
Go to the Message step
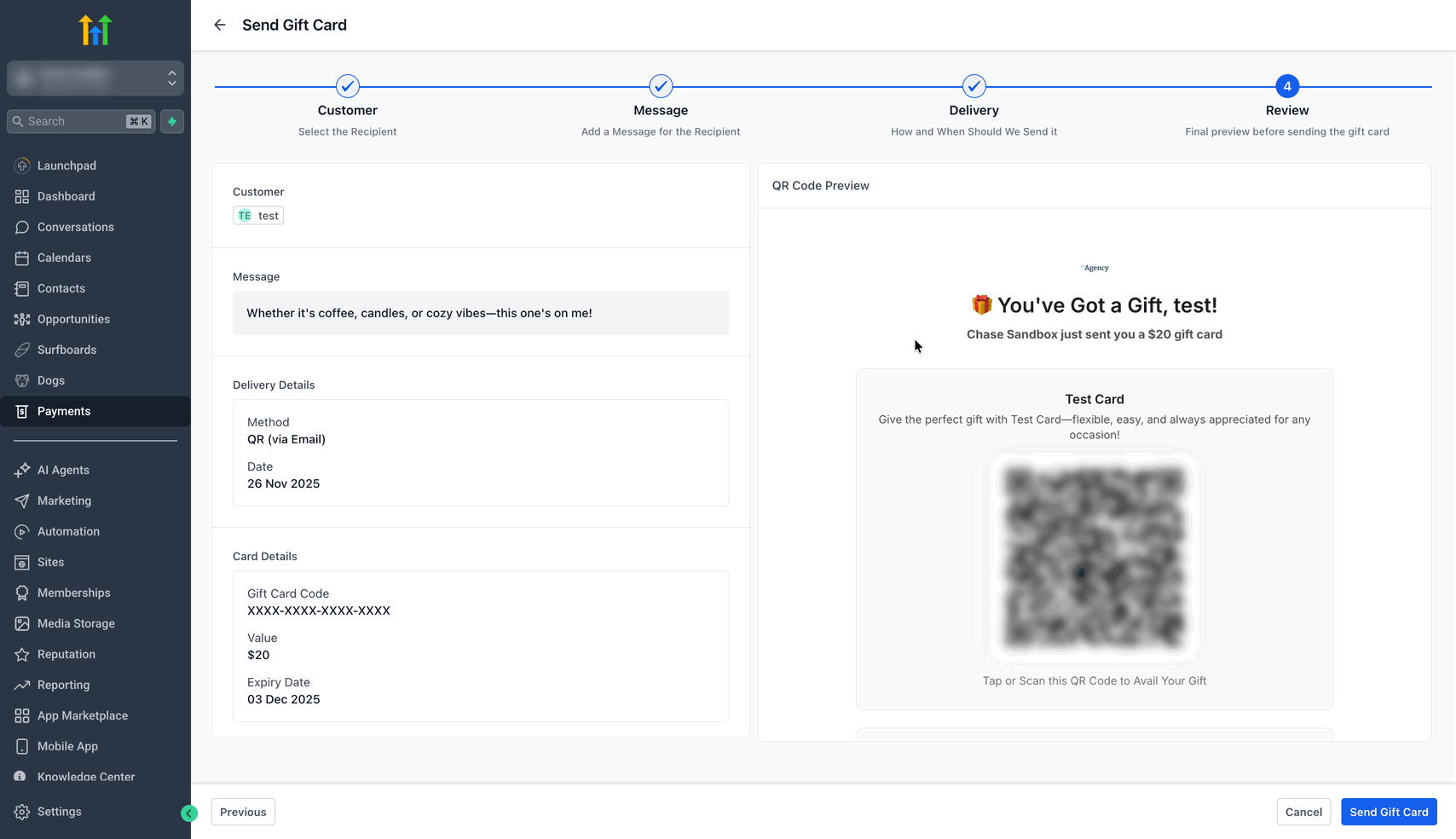pos(661,86)
